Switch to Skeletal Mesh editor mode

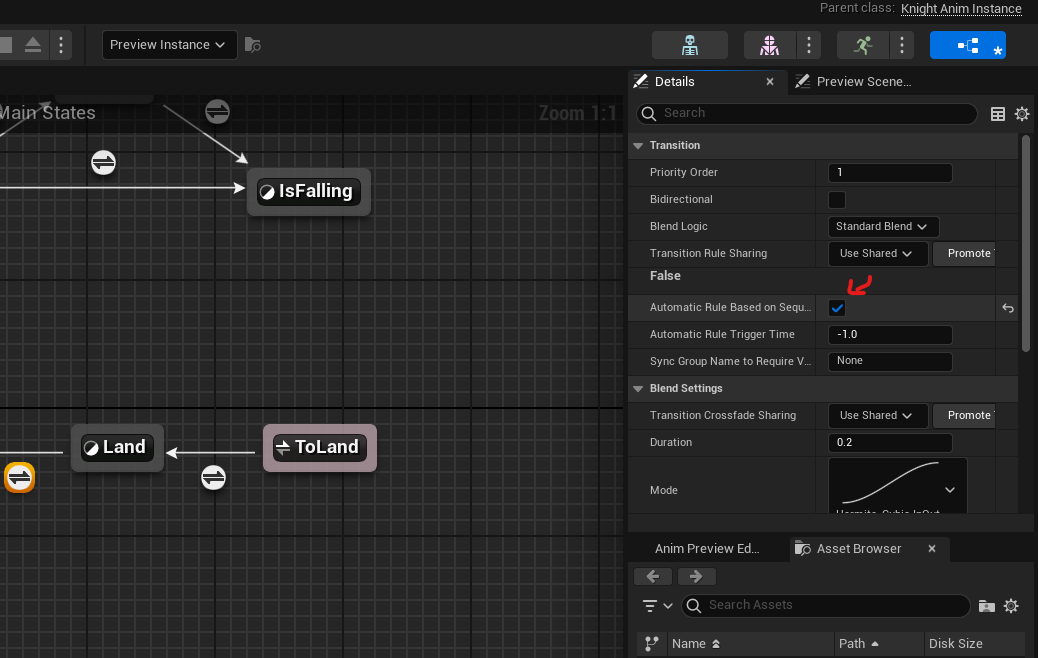click(769, 45)
